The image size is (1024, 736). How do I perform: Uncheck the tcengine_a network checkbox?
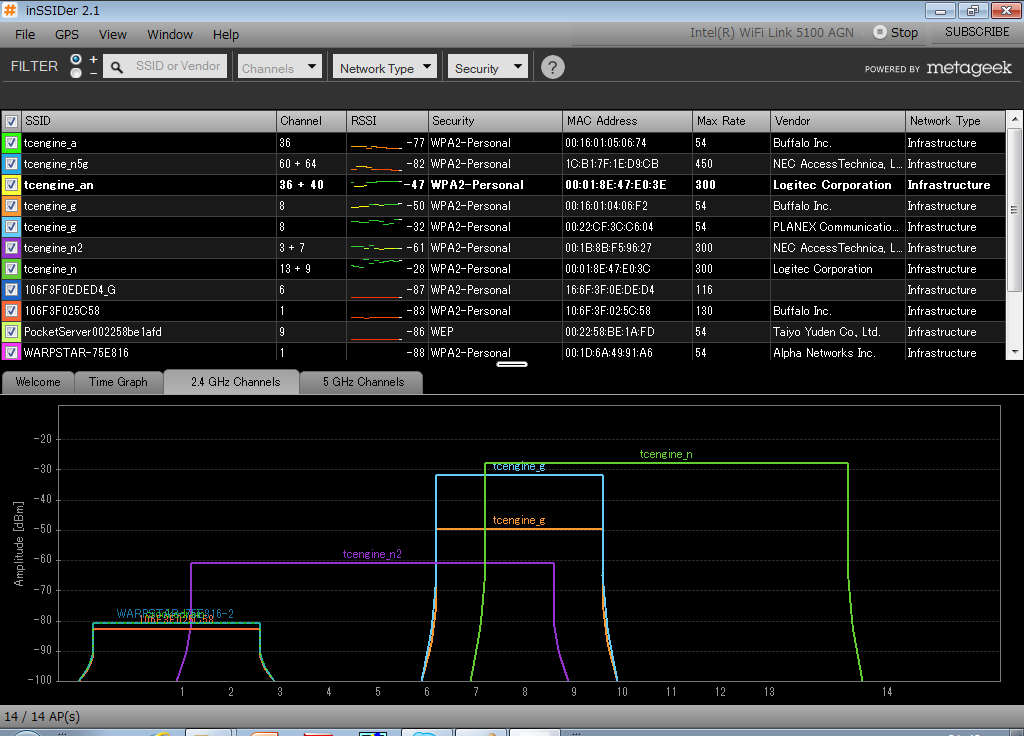pos(11,142)
